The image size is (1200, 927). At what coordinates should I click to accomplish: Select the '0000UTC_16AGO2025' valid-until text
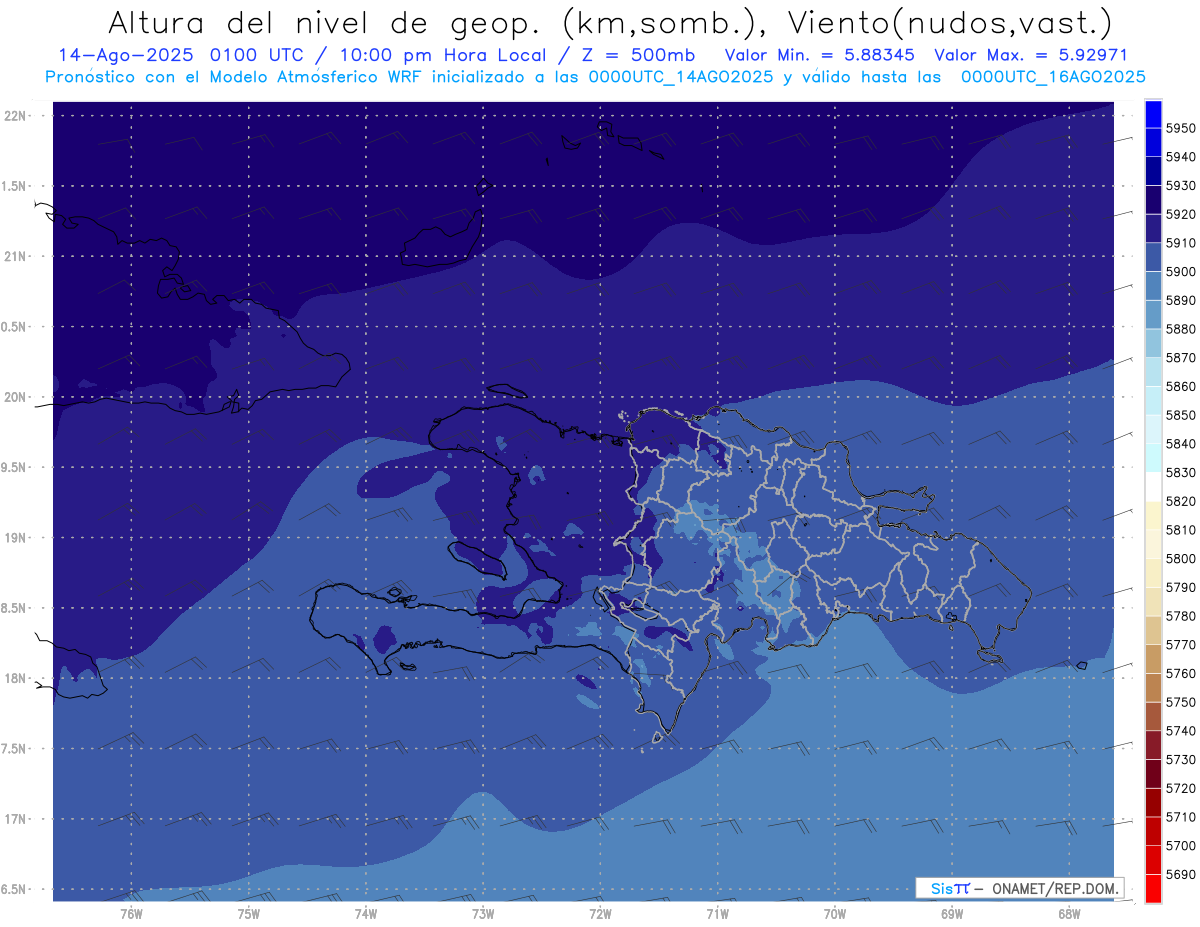click(x=1053, y=77)
